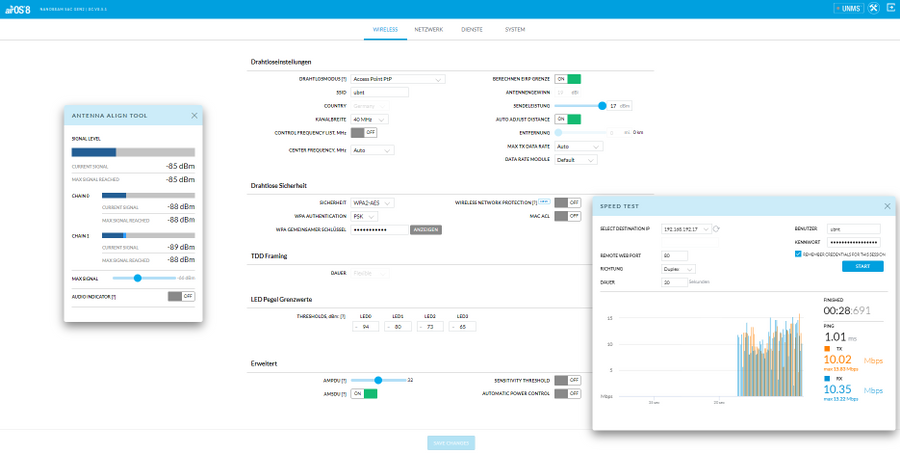Click the AMPDU slider handle
The height and width of the screenshot is (453, 900).
[378, 380]
